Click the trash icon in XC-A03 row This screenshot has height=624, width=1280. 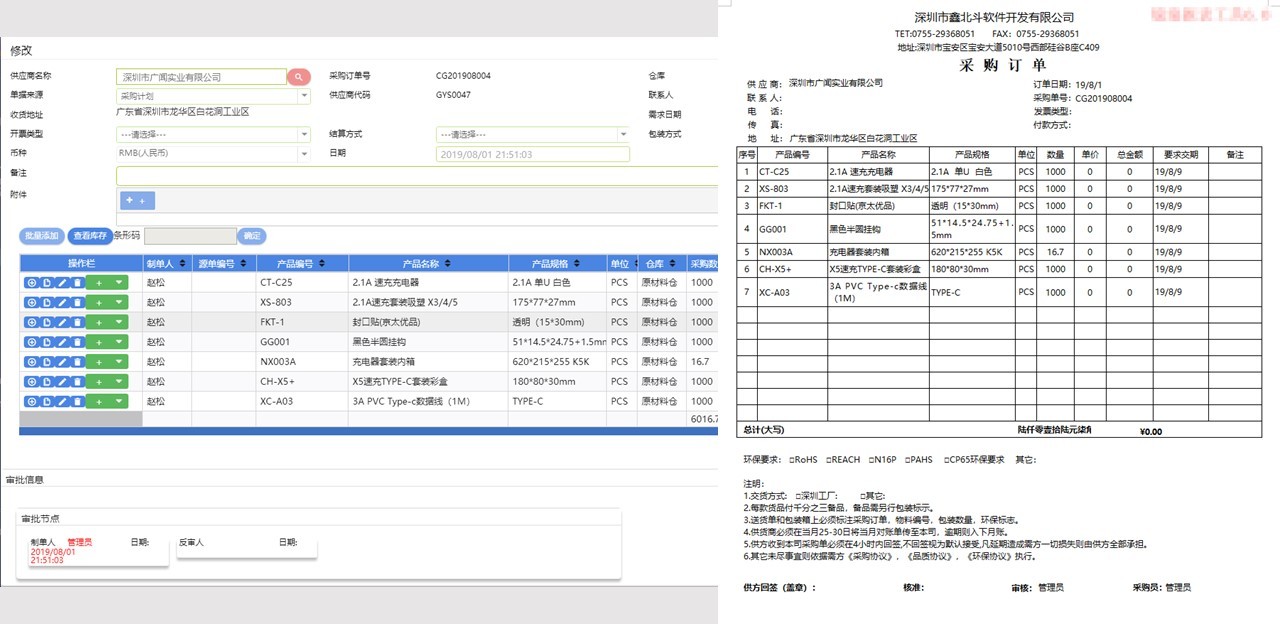[x=77, y=401]
